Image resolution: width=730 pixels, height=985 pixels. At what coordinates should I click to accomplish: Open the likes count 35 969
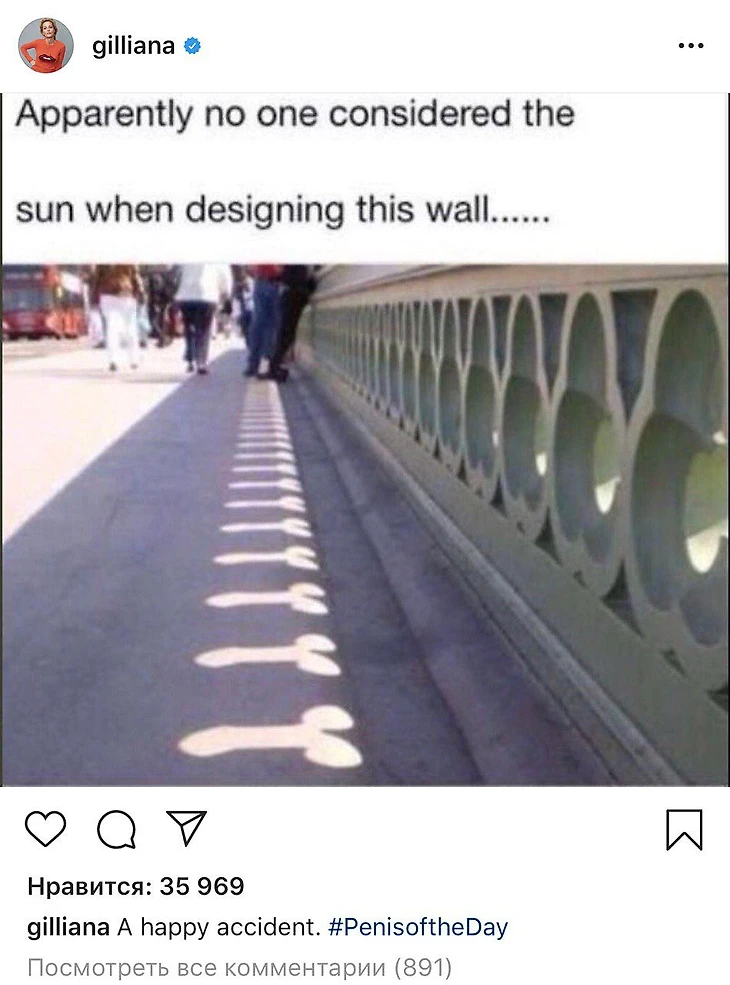pos(136,886)
